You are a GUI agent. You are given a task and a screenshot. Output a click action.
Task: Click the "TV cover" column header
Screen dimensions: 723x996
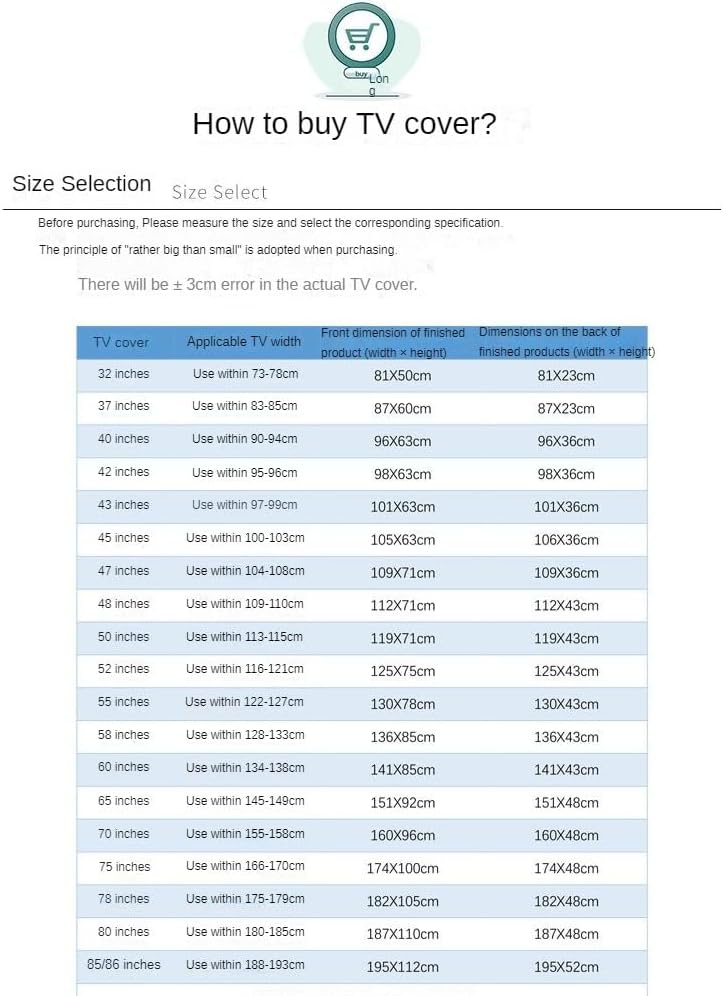tap(121, 342)
